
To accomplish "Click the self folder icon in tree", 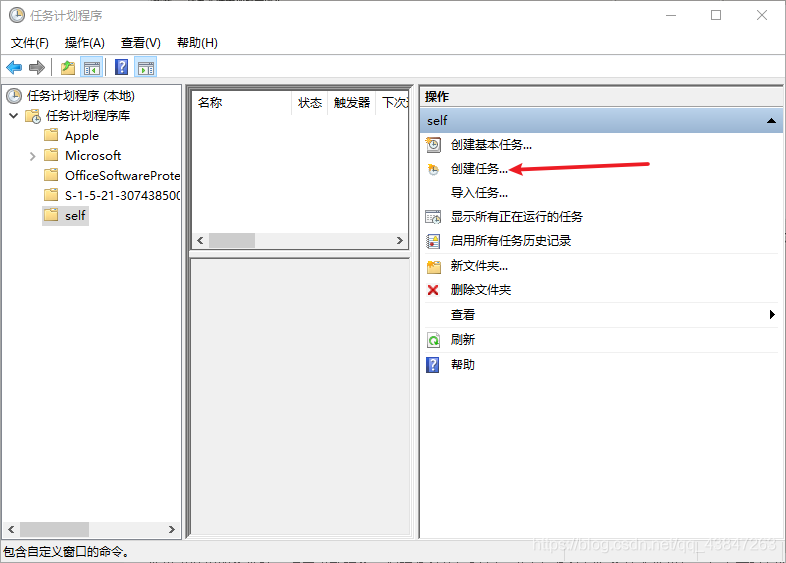I will click(51, 215).
